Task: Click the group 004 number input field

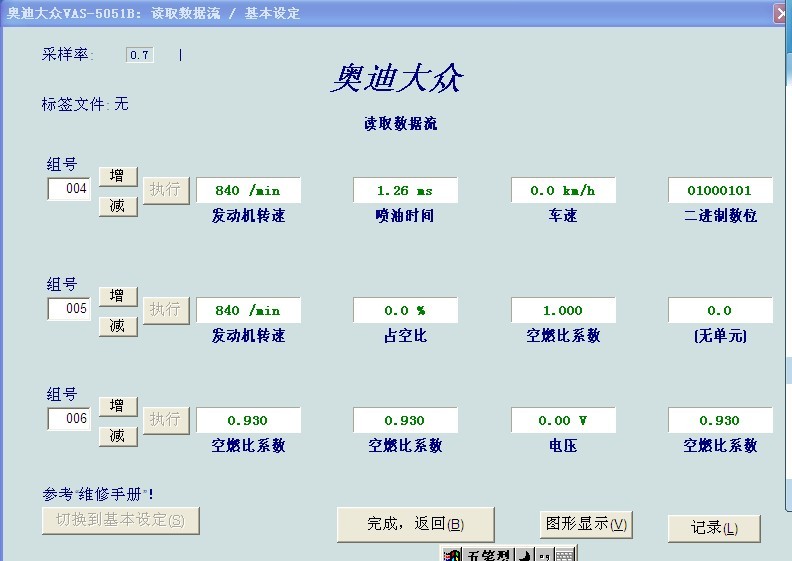Action: (69, 189)
